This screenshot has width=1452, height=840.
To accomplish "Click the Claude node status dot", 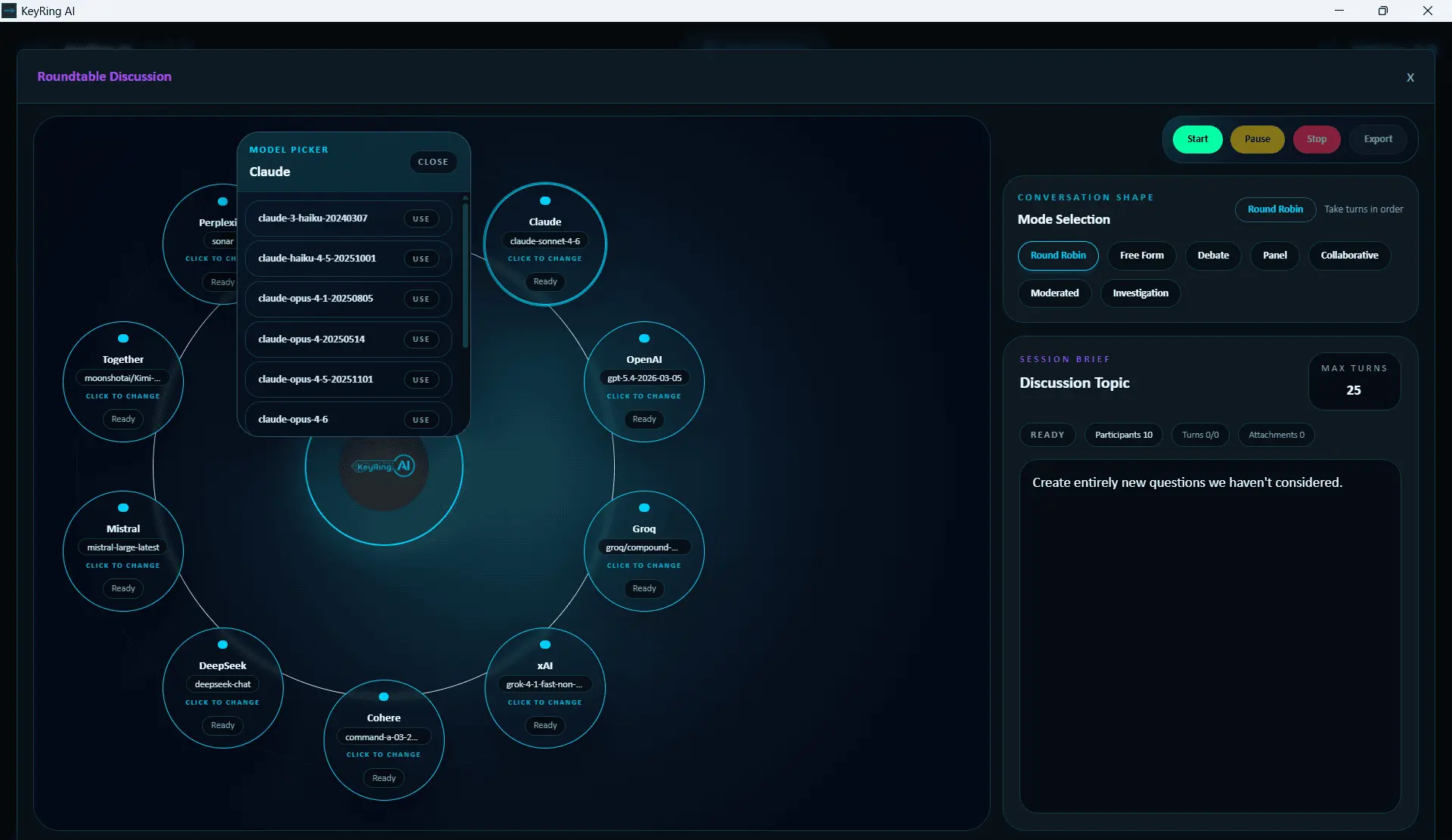I will [545, 201].
